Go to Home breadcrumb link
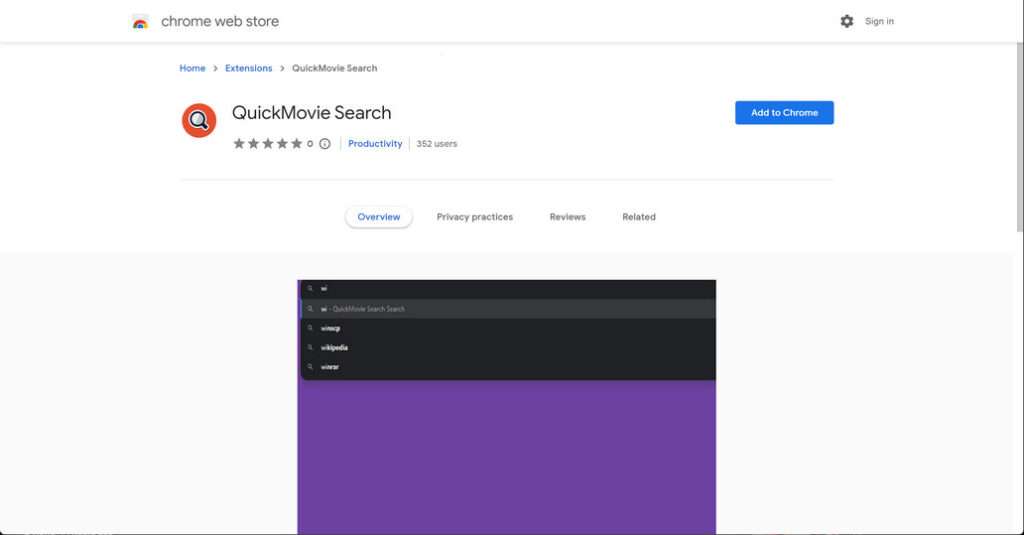This screenshot has width=1024, height=535. pyautogui.click(x=192, y=68)
